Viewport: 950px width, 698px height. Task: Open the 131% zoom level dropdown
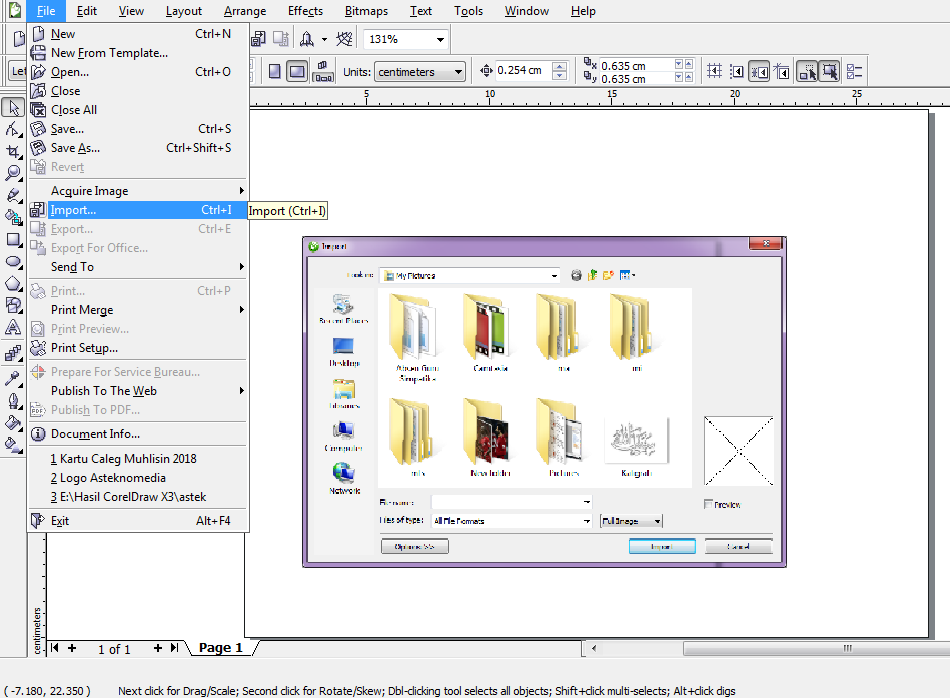440,39
